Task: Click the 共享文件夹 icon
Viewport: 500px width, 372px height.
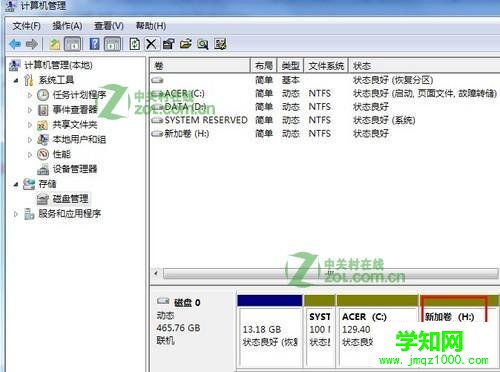Action: point(43,125)
